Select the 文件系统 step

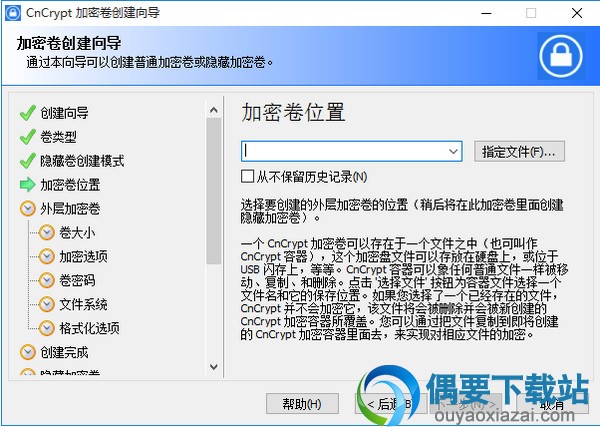coord(83,305)
